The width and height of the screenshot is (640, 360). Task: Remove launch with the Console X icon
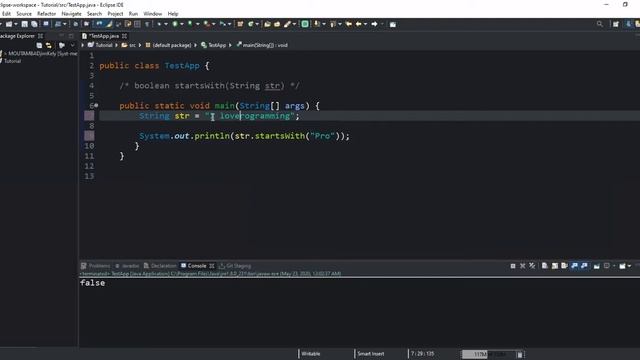(522, 266)
